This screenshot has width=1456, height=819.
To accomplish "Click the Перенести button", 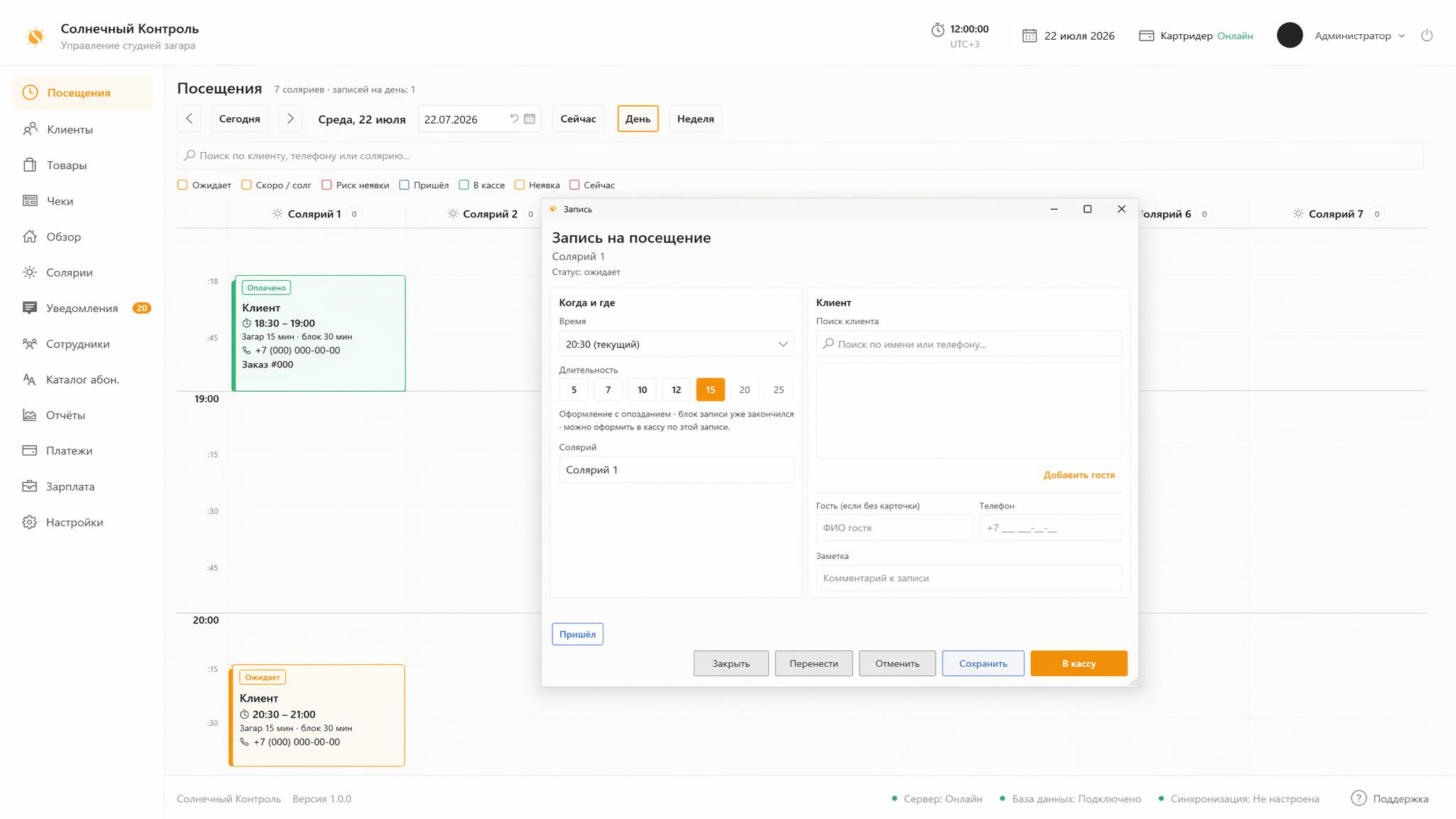I will pyautogui.click(x=813, y=663).
